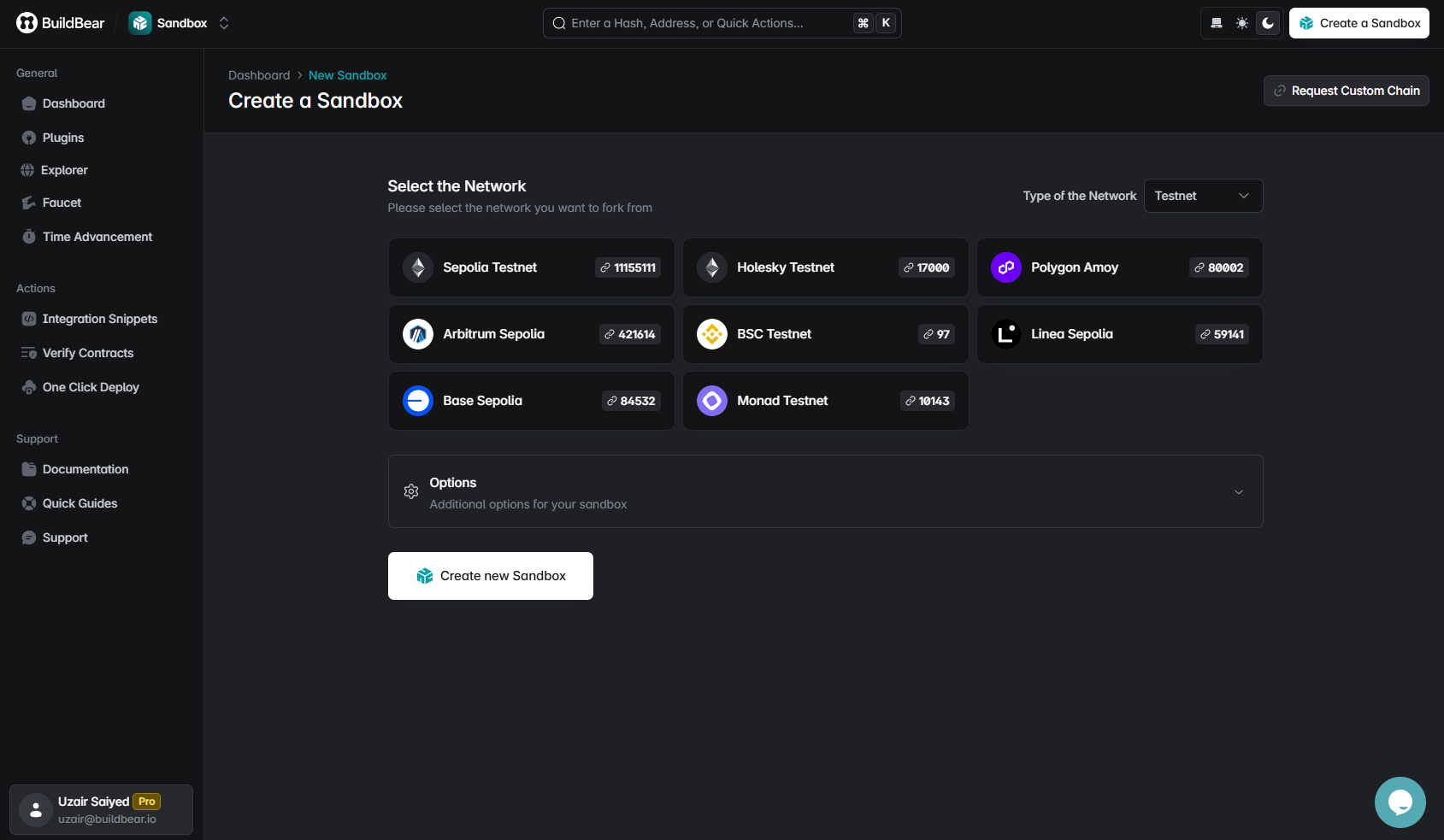
Task: Click the Plugins sidebar icon
Action: [x=29, y=138]
